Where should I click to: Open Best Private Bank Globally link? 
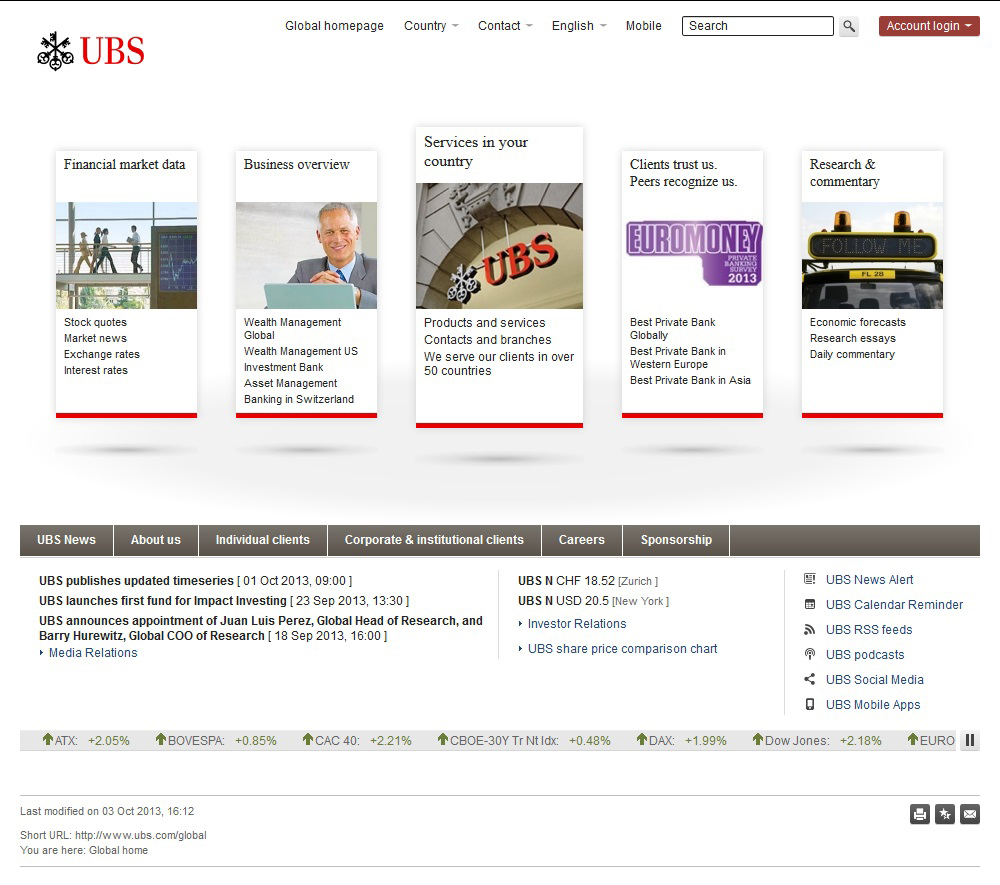(673, 329)
